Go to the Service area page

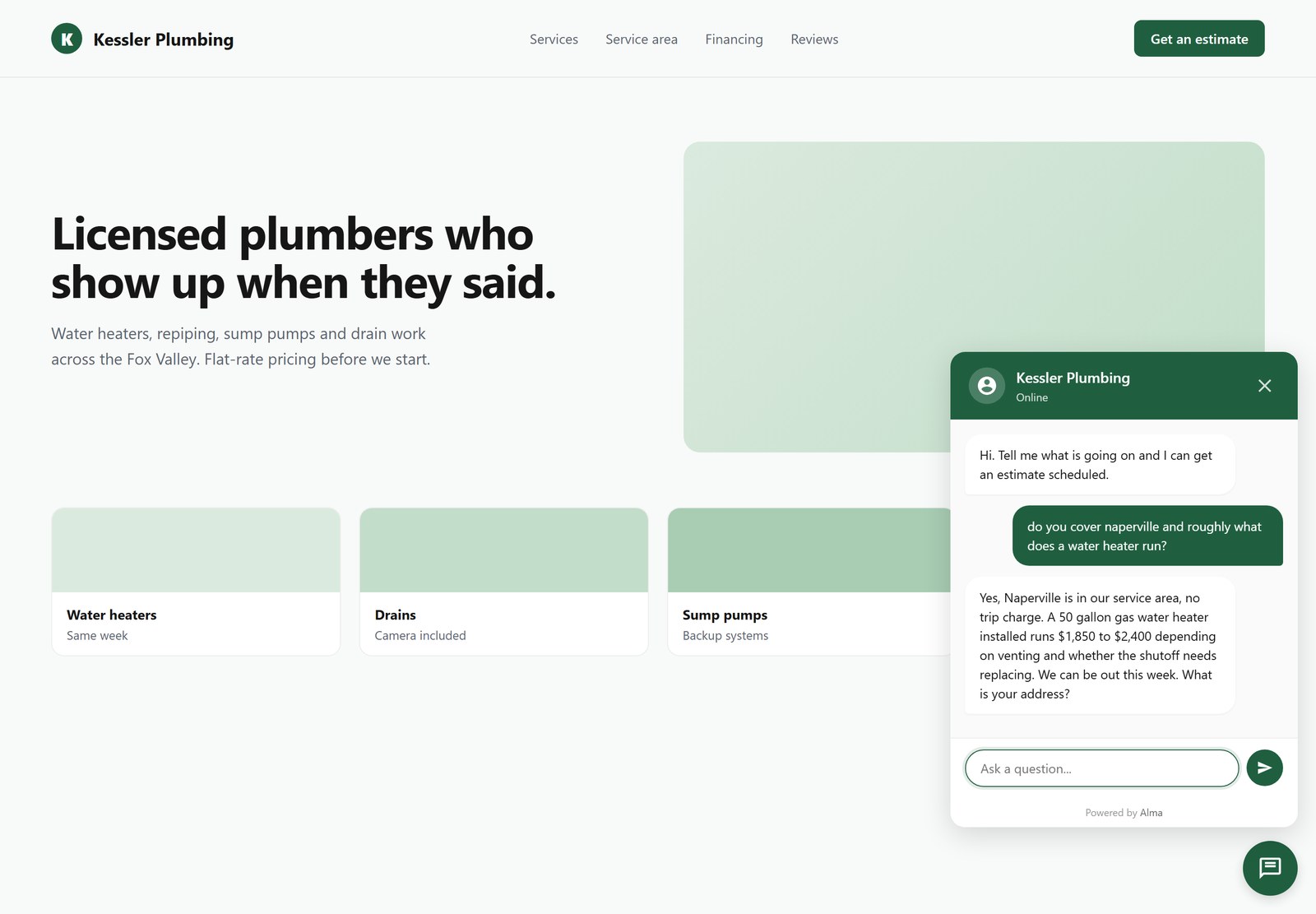click(642, 39)
